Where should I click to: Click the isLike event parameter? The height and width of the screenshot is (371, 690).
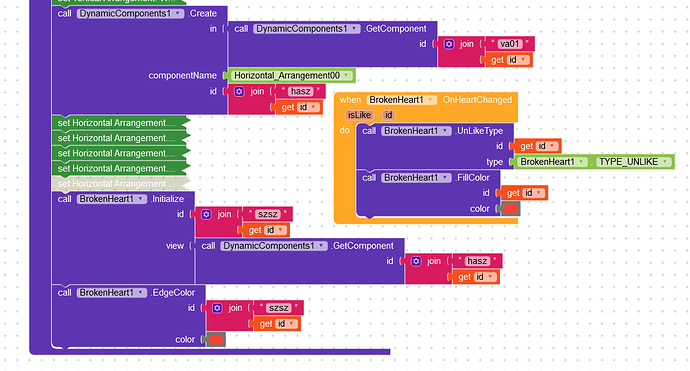[359, 115]
